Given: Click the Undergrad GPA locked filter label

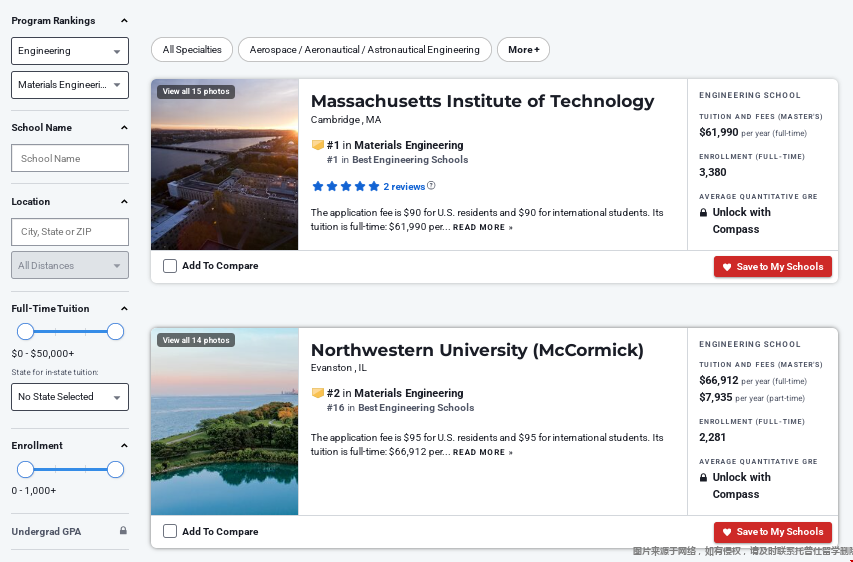Looking at the screenshot, I should point(46,532).
